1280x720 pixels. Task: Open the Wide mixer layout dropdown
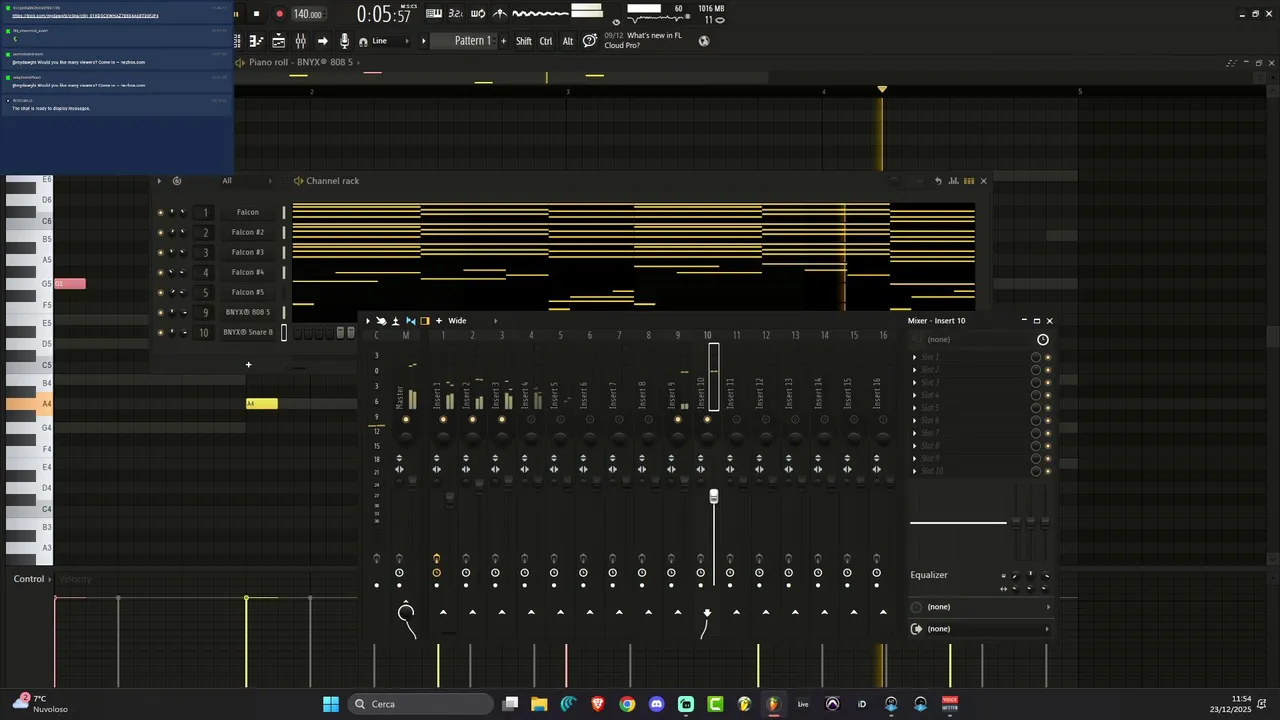click(472, 321)
